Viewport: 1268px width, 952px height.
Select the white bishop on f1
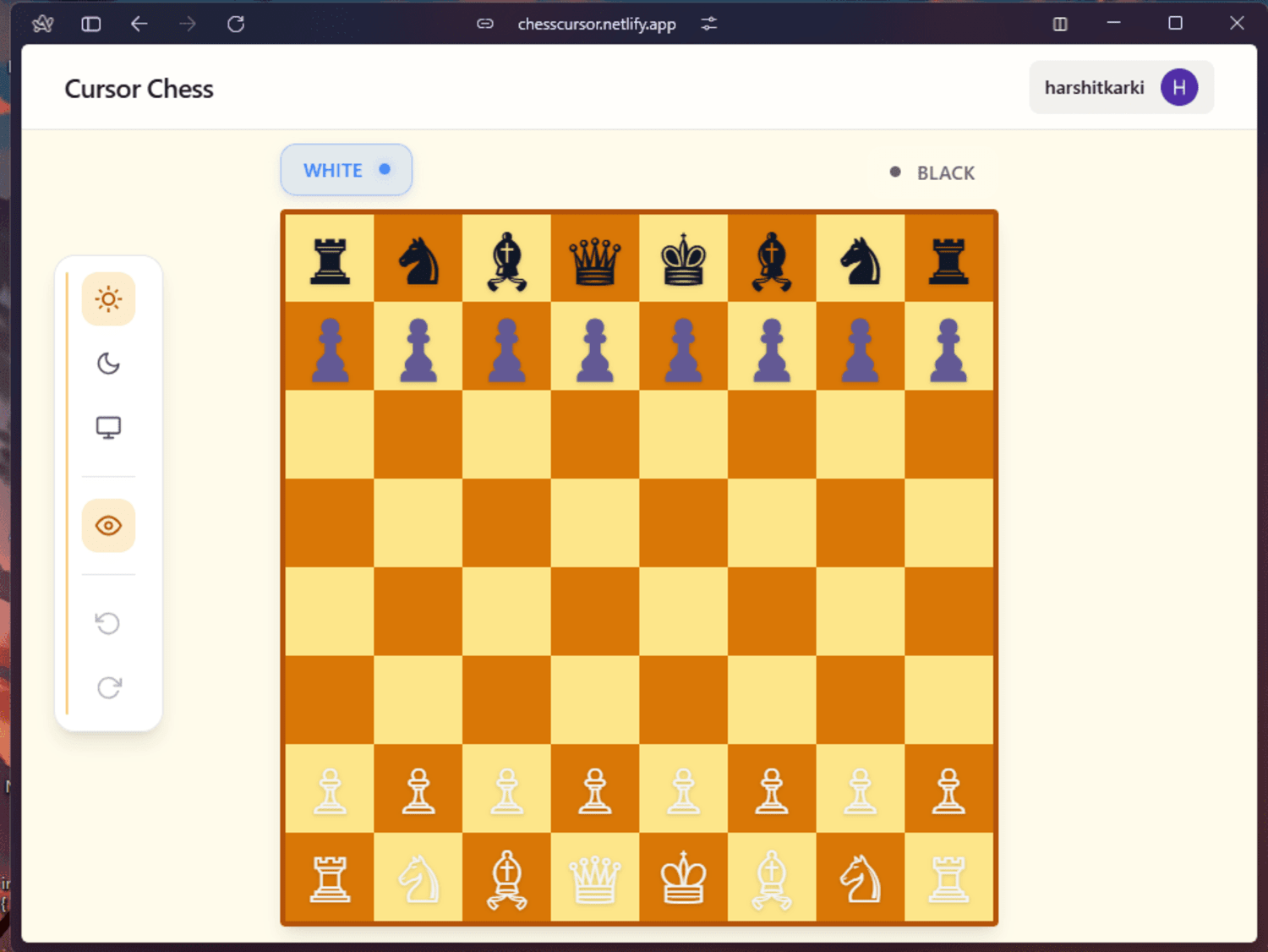(x=772, y=878)
